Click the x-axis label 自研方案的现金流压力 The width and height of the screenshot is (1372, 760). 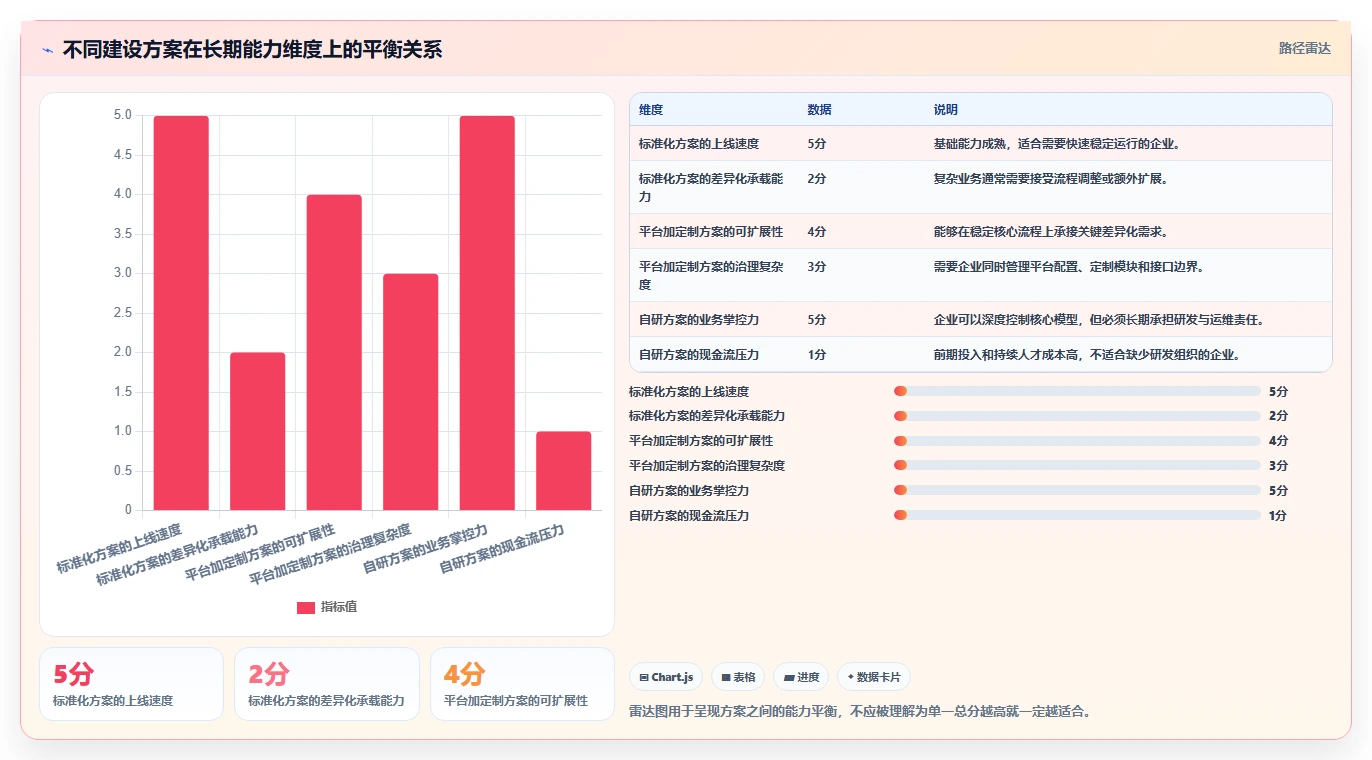pos(502,549)
